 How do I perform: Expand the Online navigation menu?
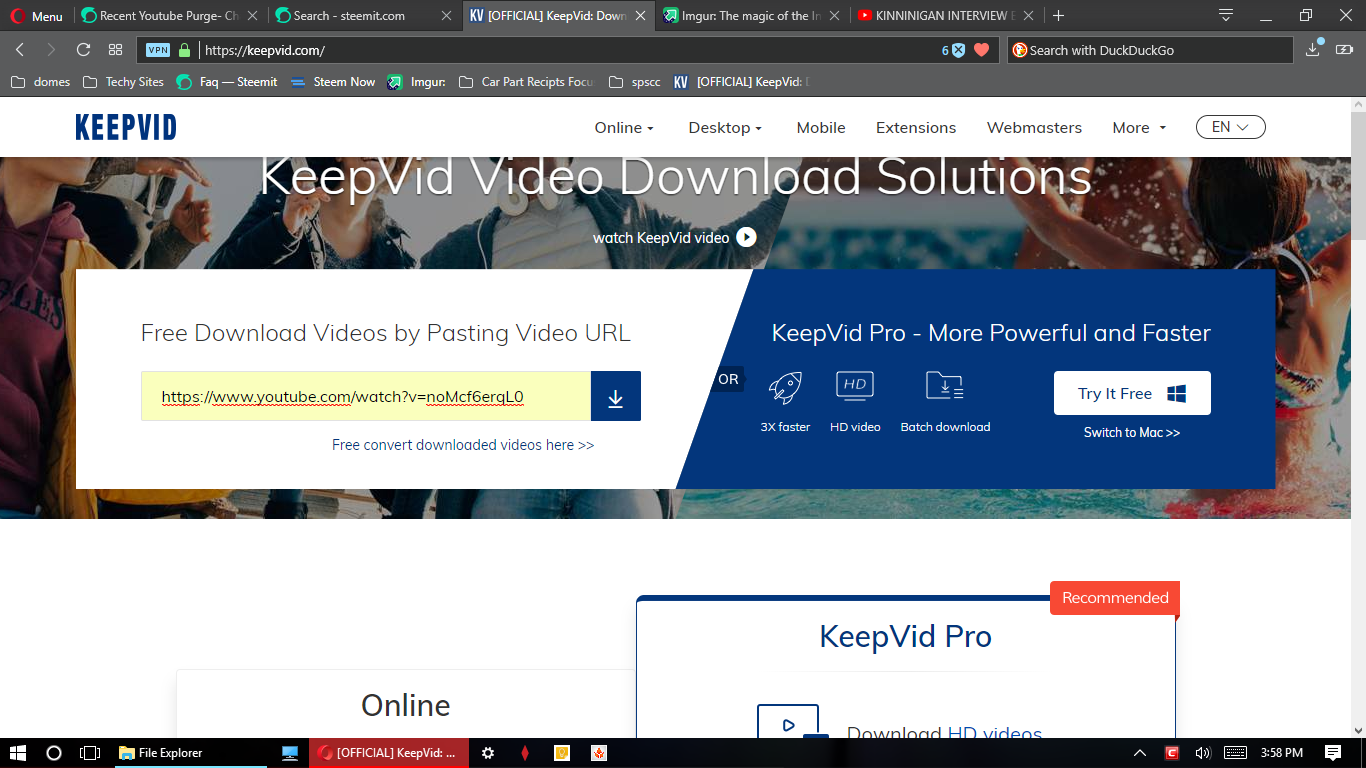click(624, 128)
